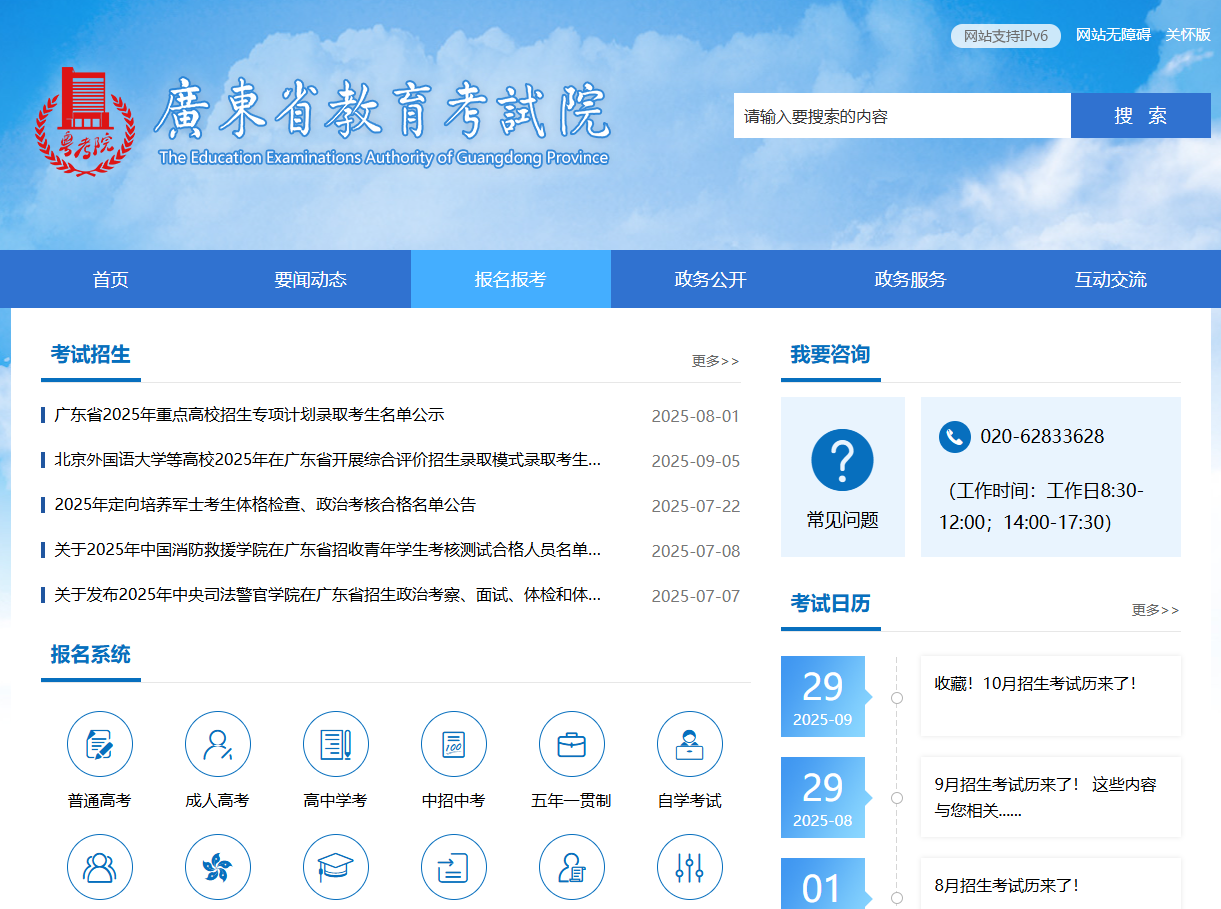This screenshot has width=1221, height=909.
Task: Open the 普通高考 registration icon
Action: point(100,744)
